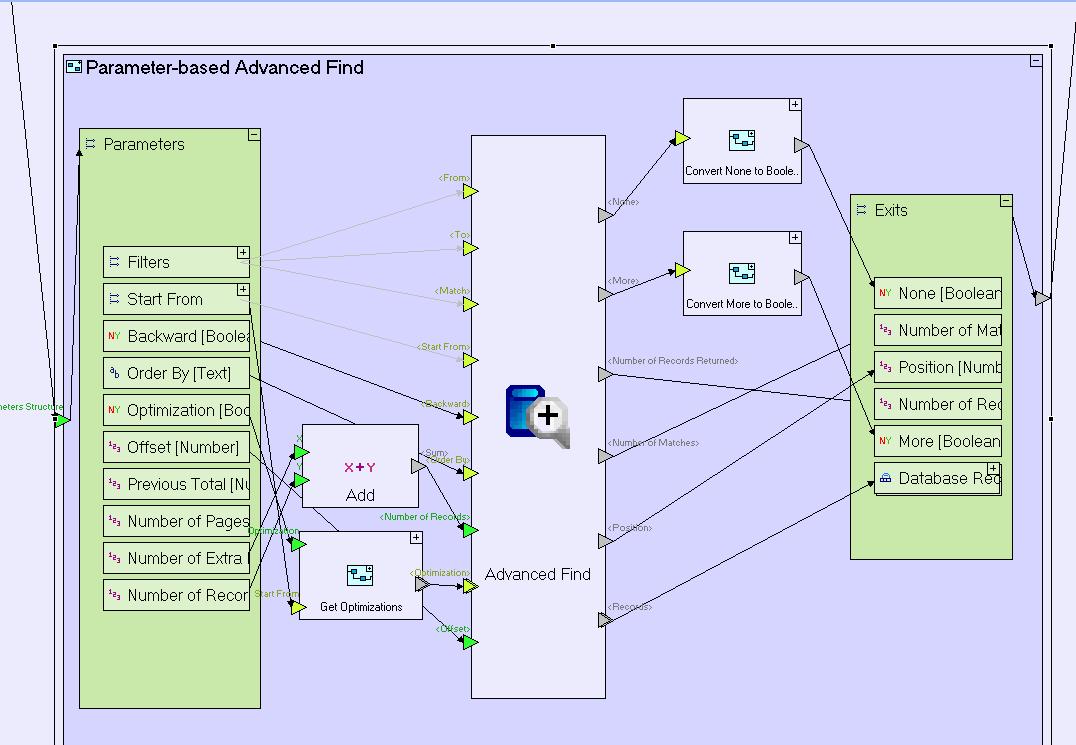The image size is (1076, 745).
Task: Click the Advanced Find database magnifier icon
Action: pyautogui.click(x=537, y=415)
